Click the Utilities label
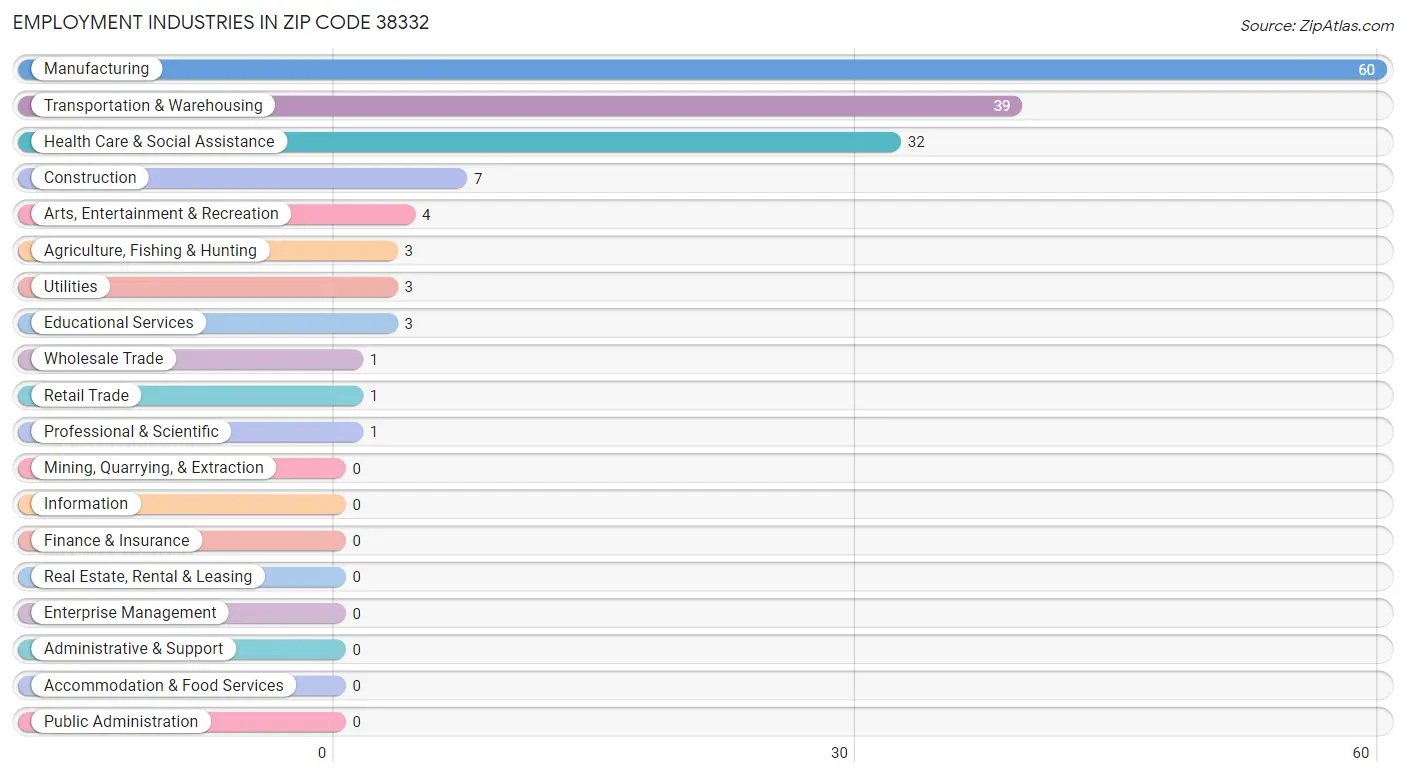1406x777 pixels. 71,286
